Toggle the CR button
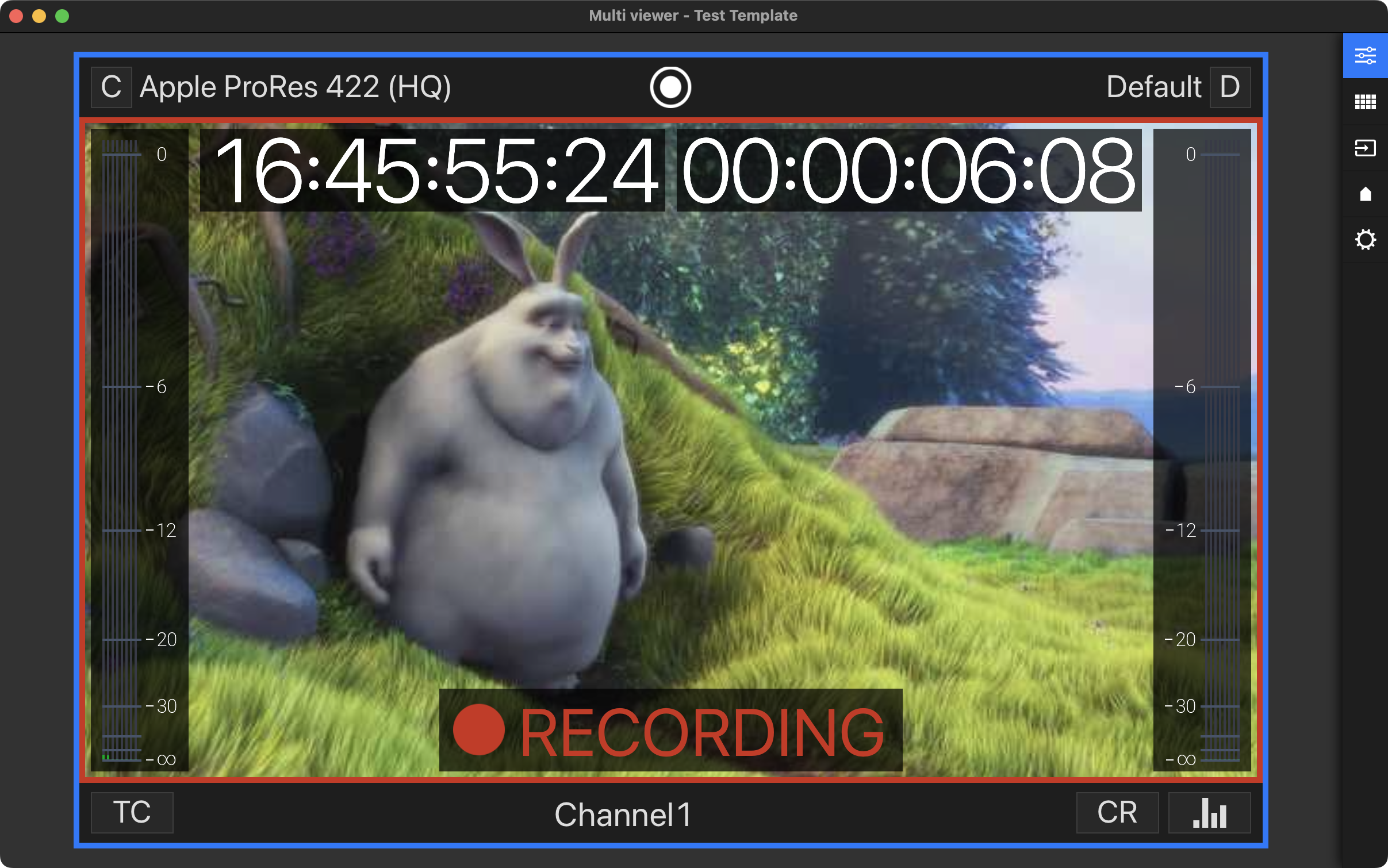 point(1117,812)
